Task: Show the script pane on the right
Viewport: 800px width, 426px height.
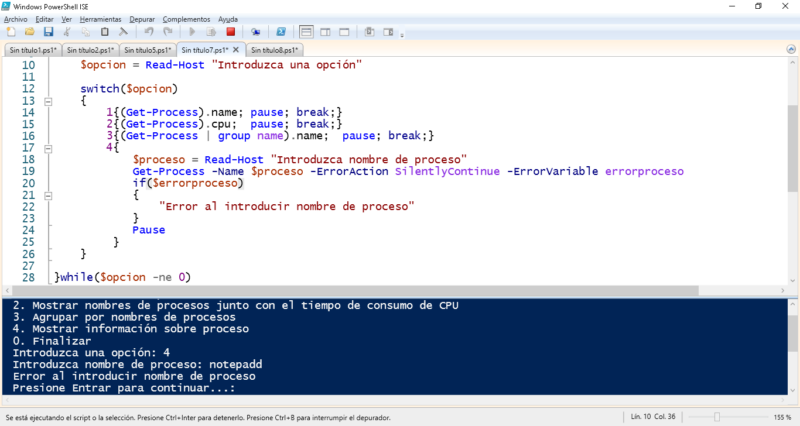Action: [x=325, y=32]
